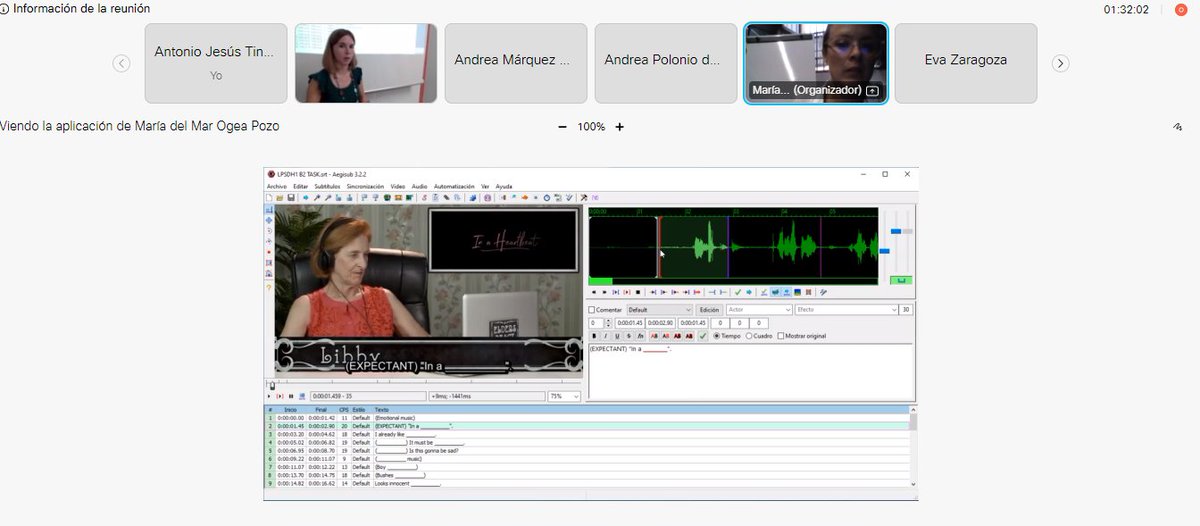Screen dimensions: 1200x526
Task: Click subtitle text edit box
Action: click(751, 372)
